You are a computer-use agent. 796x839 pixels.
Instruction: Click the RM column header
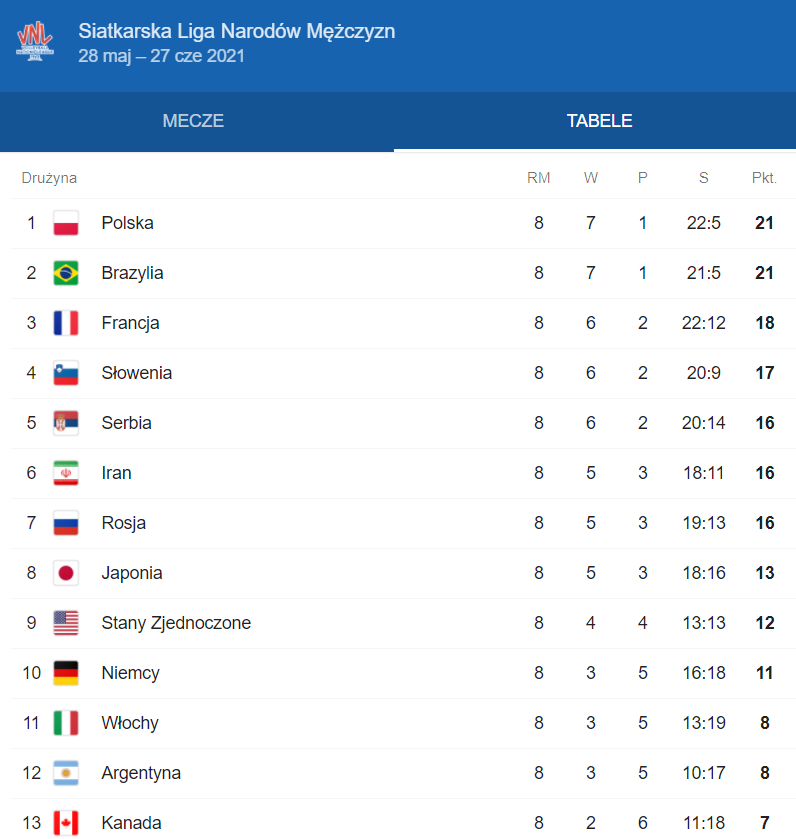pyautogui.click(x=538, y=178)
